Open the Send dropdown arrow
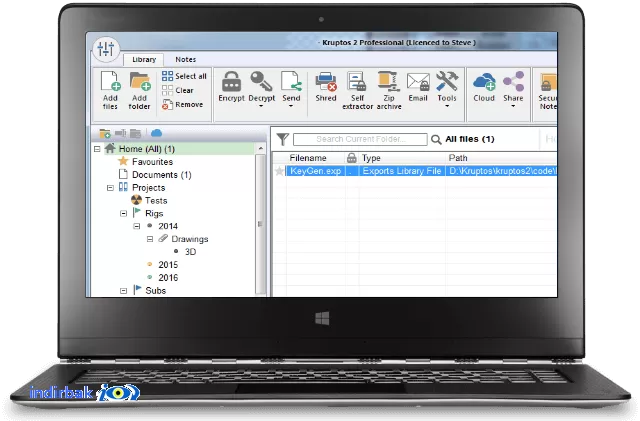This screenshot has width=640, height=421. point(291,106)
